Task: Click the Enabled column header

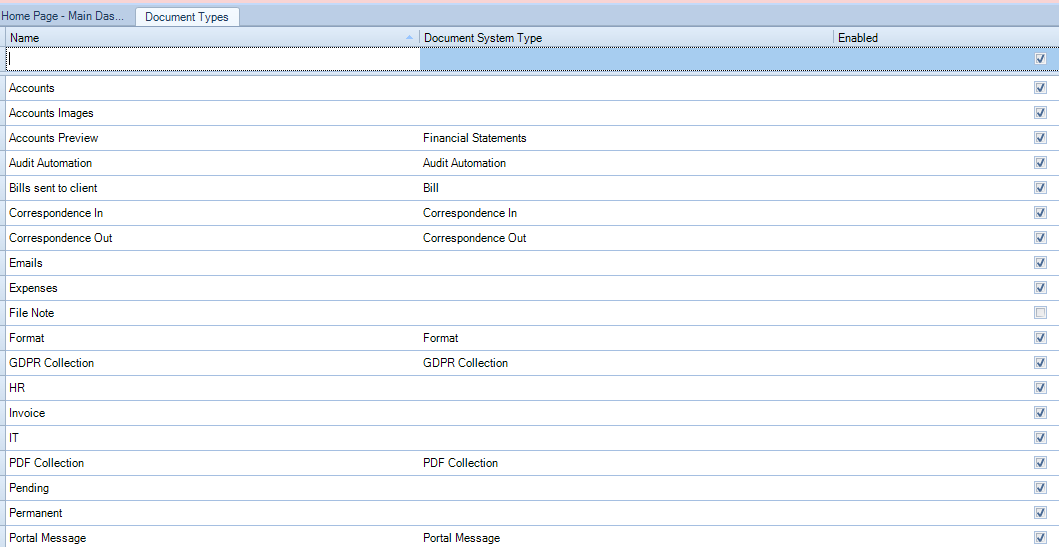Action: pyautogui.click(x=946, y=38)
